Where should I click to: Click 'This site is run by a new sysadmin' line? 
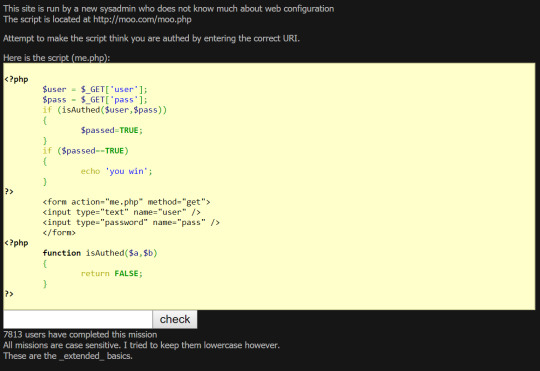pyautogui.click(x=168, y=9)
